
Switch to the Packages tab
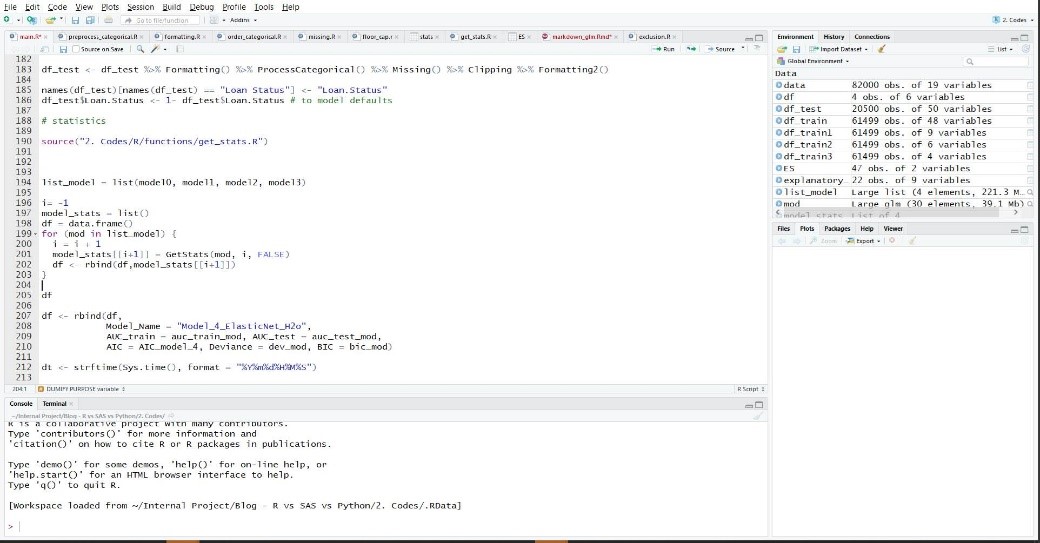837,229
